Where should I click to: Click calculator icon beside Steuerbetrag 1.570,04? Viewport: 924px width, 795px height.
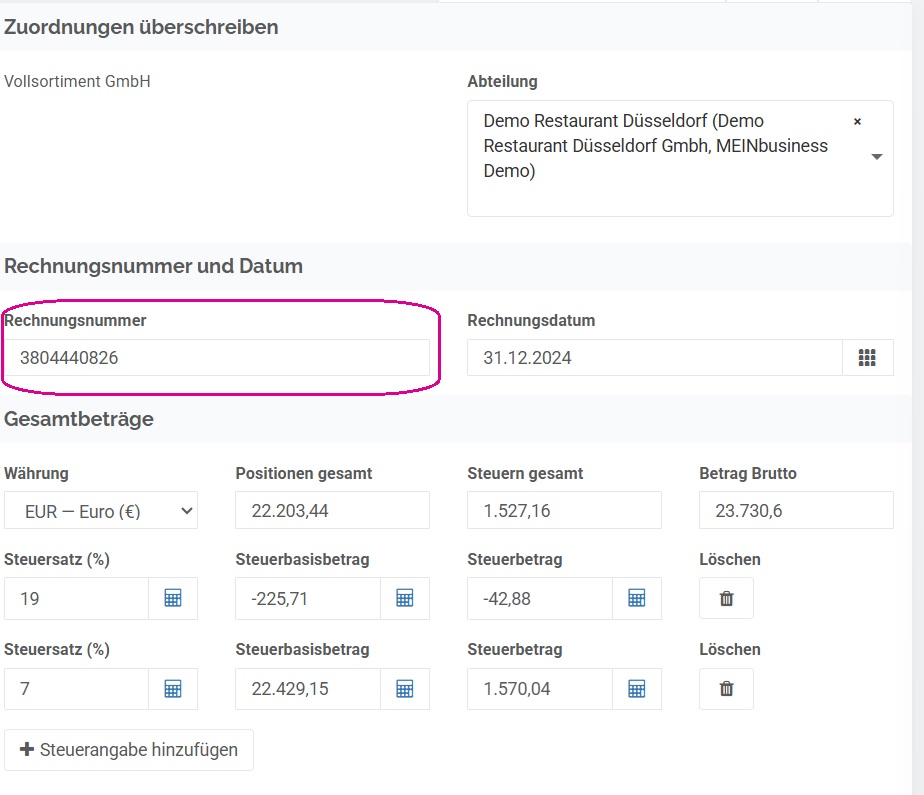[636, 688]
